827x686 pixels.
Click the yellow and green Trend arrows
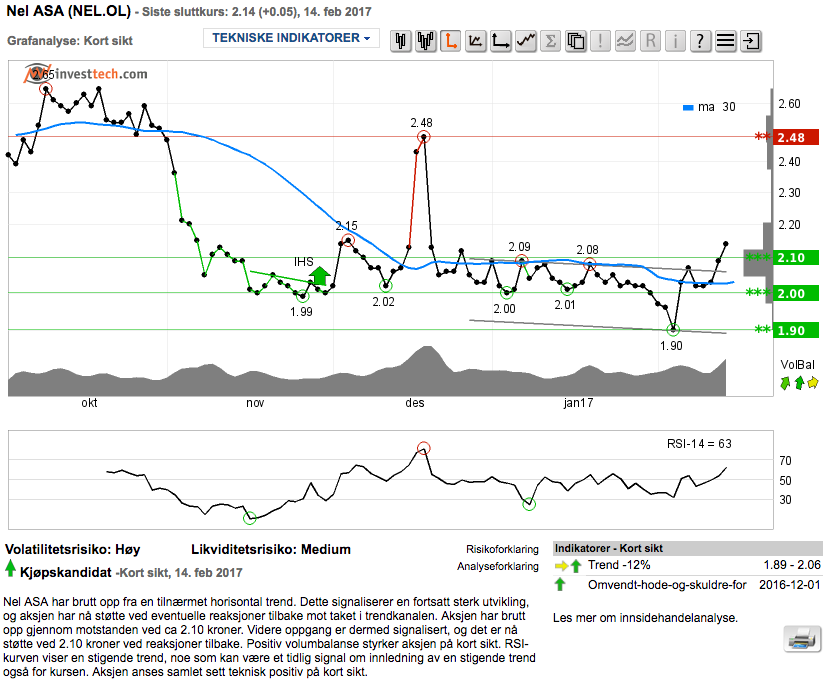point(568,566)
